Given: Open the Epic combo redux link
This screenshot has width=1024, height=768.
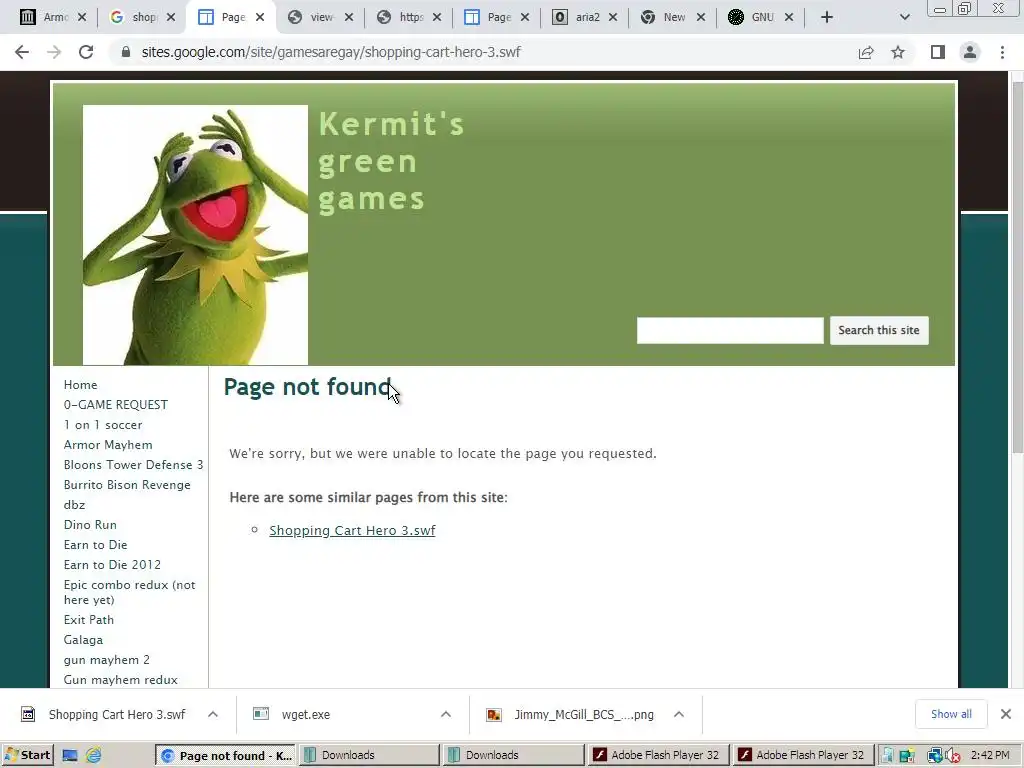Looking at the screenshot, I should point(129,592).
